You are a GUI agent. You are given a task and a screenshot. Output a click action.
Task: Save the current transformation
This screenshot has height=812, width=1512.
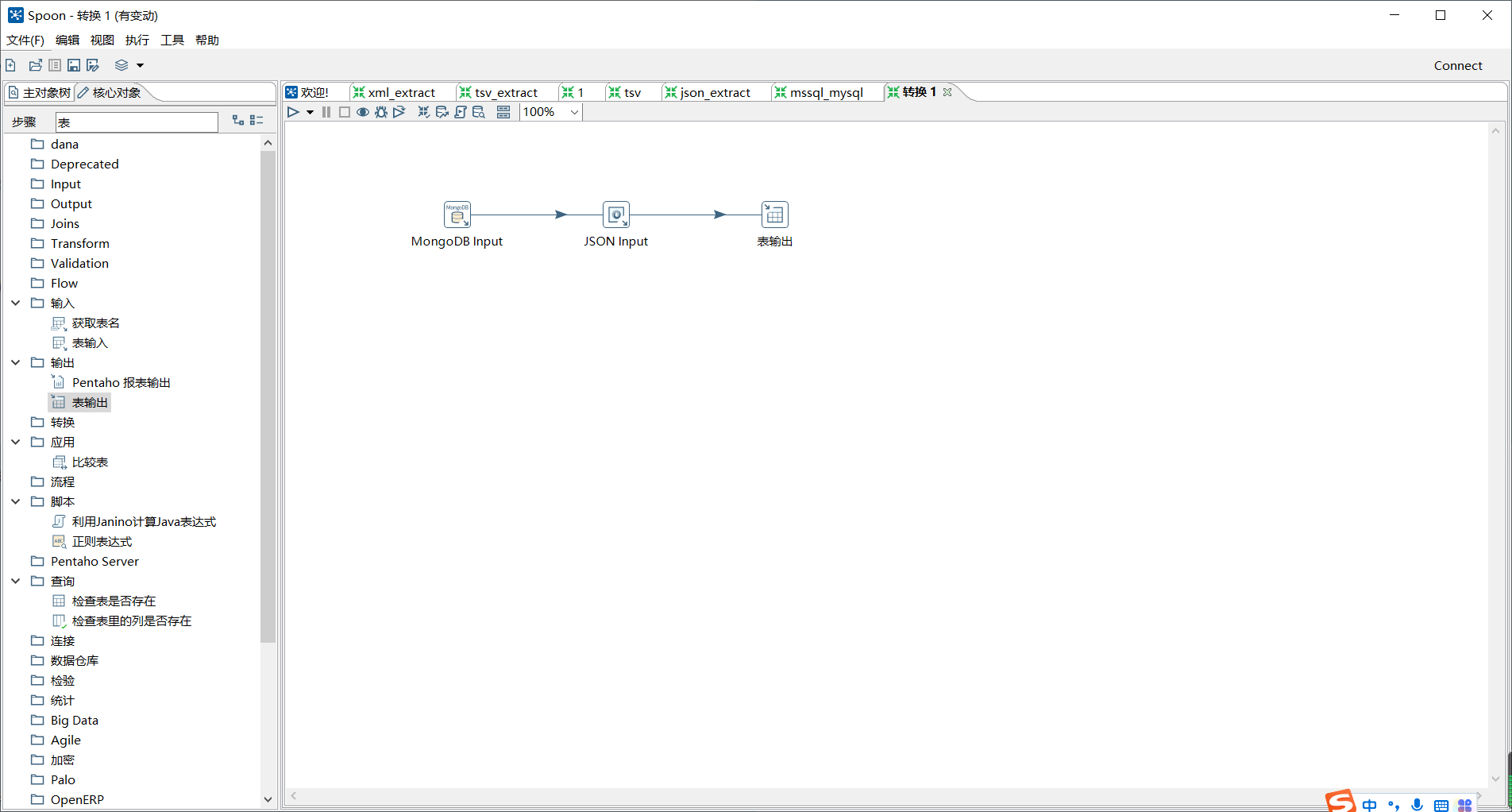pyautogui.click(x=74, y=65)
